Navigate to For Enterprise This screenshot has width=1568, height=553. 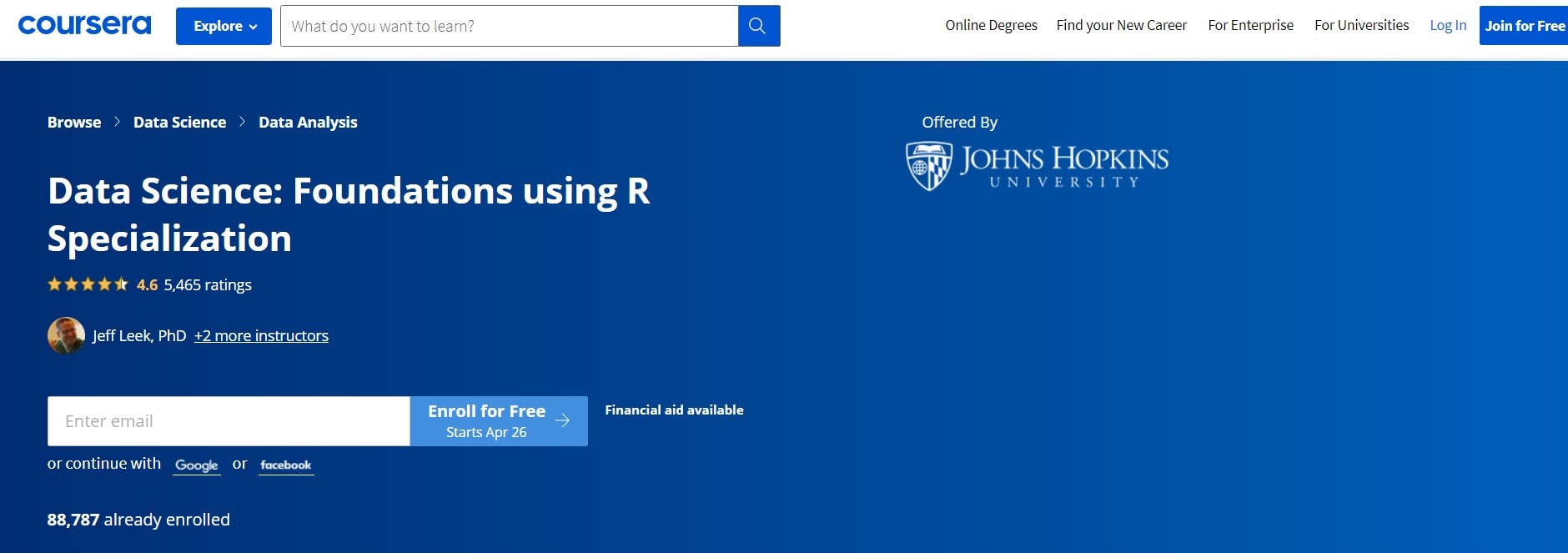click(x=1250, y=25)
